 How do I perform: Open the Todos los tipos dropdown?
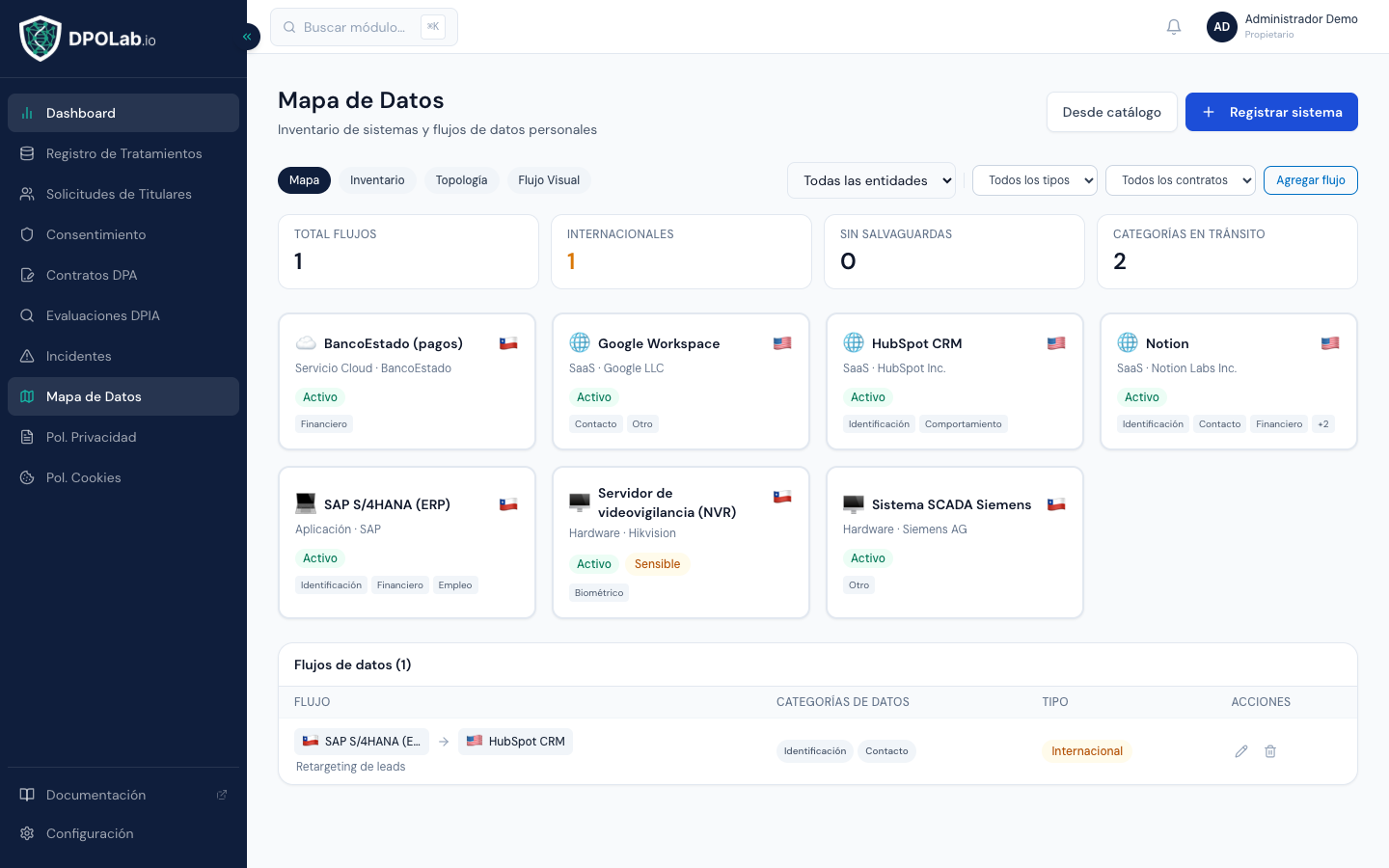point(1035,180)
